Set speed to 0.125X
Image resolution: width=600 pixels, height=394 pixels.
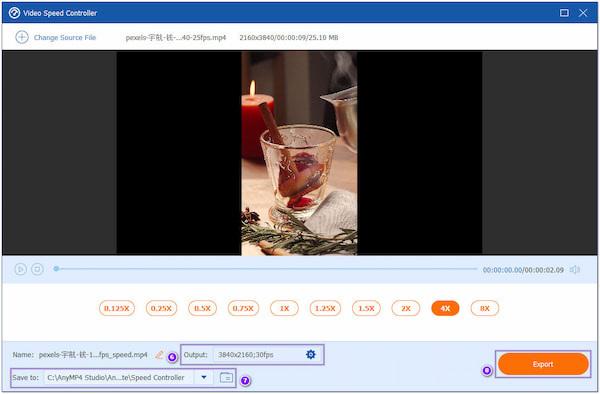click(x=117, y=308)
